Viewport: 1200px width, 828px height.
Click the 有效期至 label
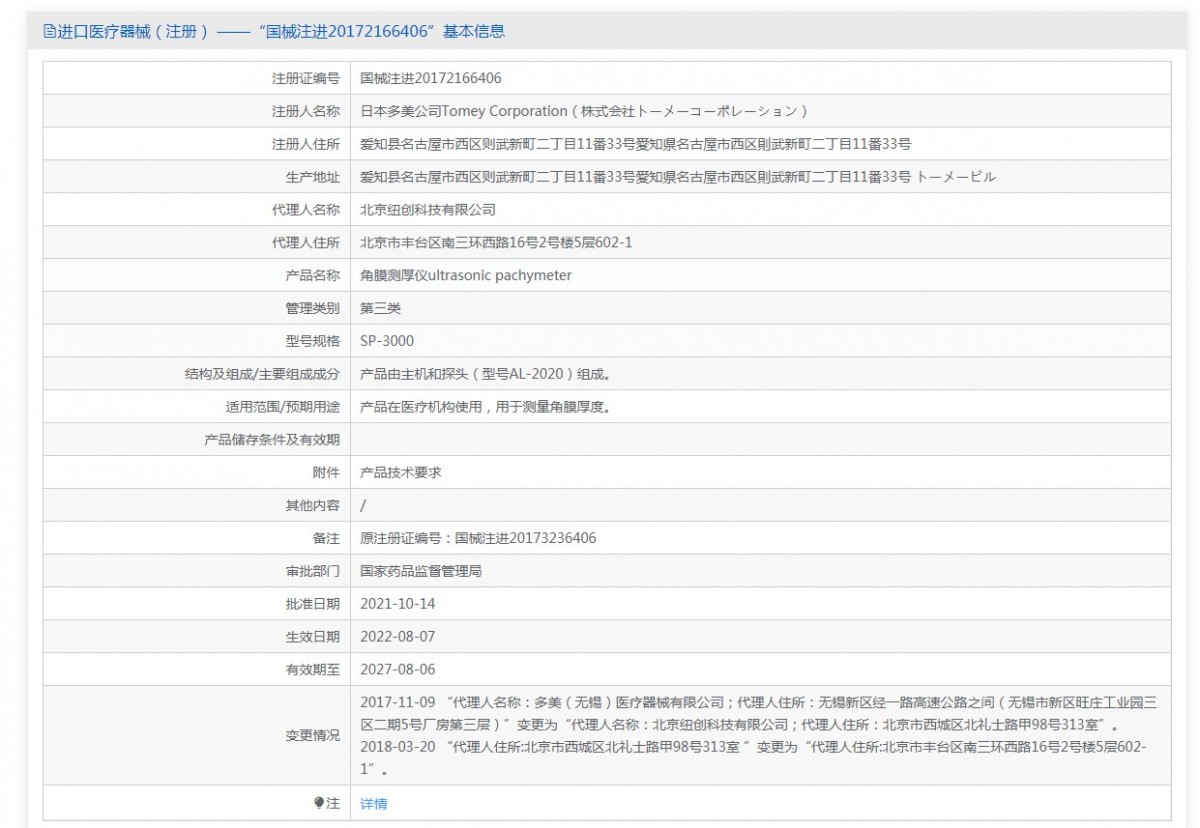tap(313, 669)
